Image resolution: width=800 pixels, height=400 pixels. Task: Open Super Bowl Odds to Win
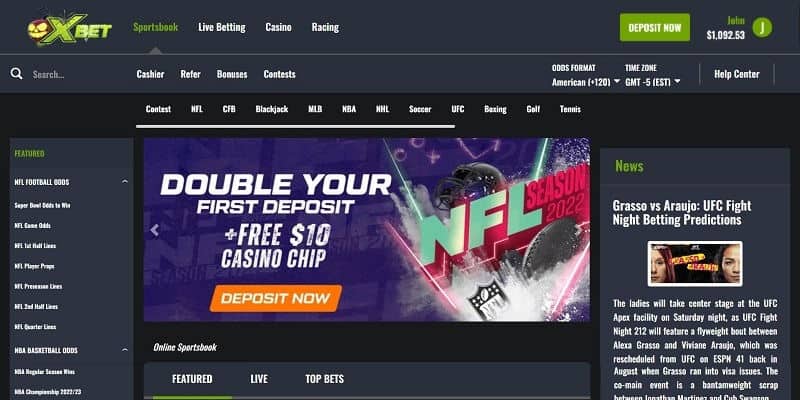coord(42,205)
